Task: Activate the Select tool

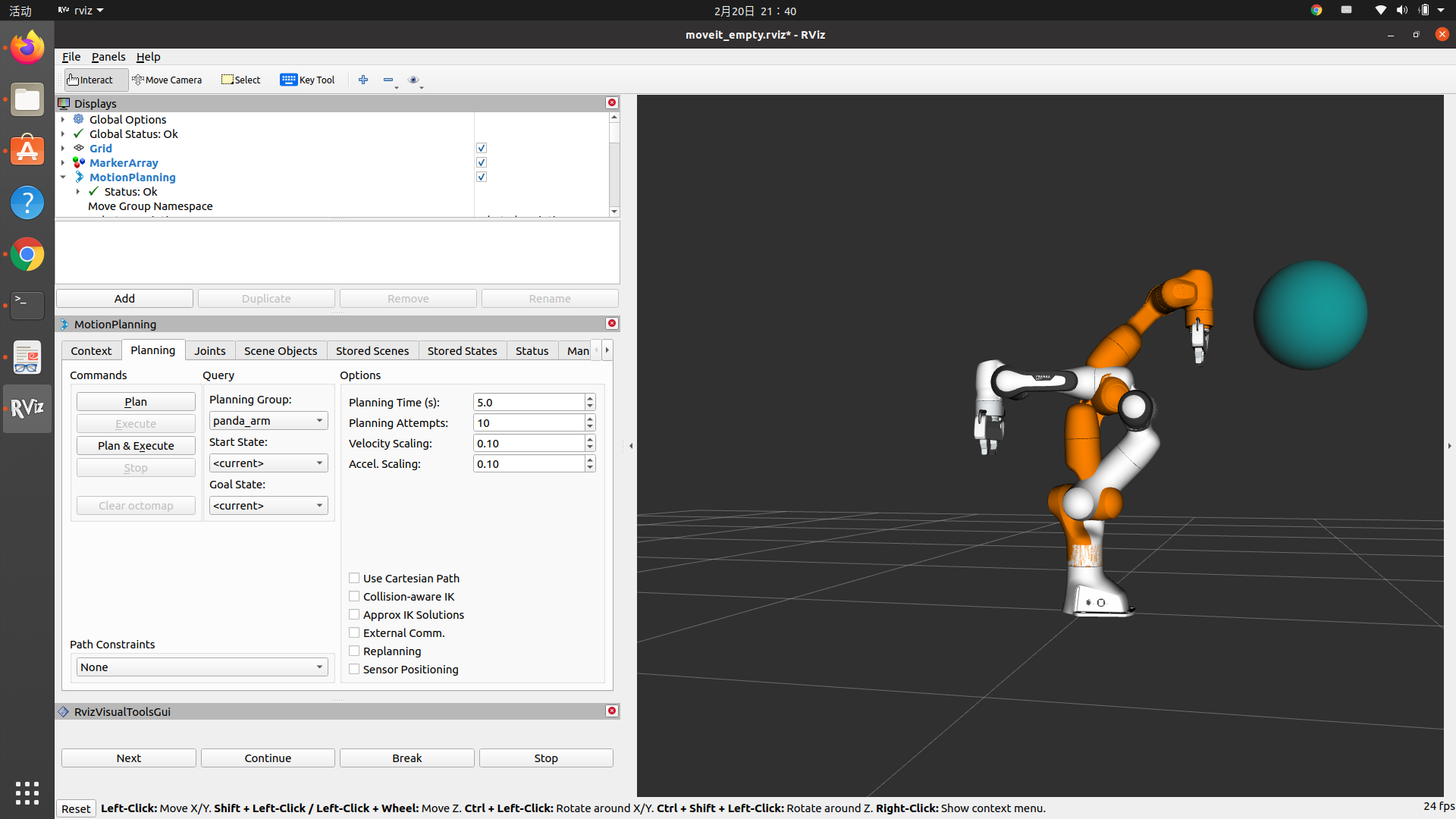Action: click(240, 80)
